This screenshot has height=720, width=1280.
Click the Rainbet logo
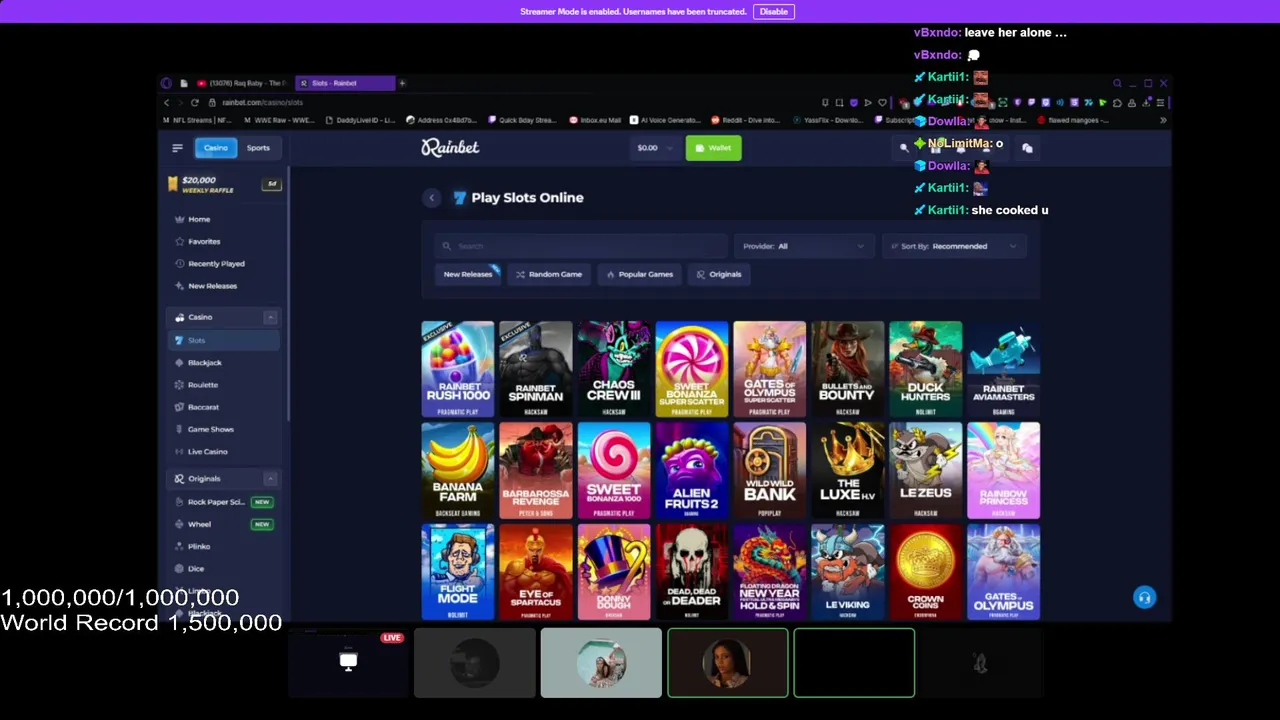[x=450, y=147]
